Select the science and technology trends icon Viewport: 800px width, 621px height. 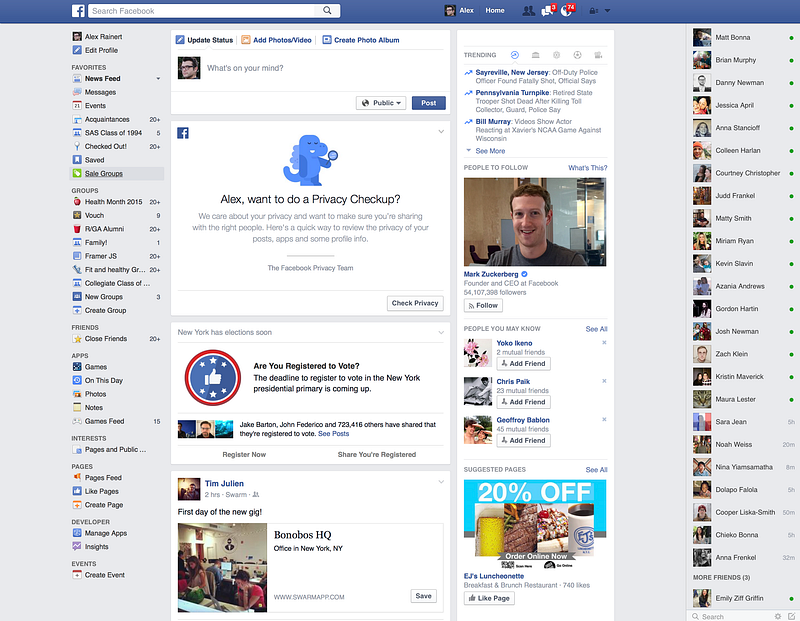tap(557, 55)
